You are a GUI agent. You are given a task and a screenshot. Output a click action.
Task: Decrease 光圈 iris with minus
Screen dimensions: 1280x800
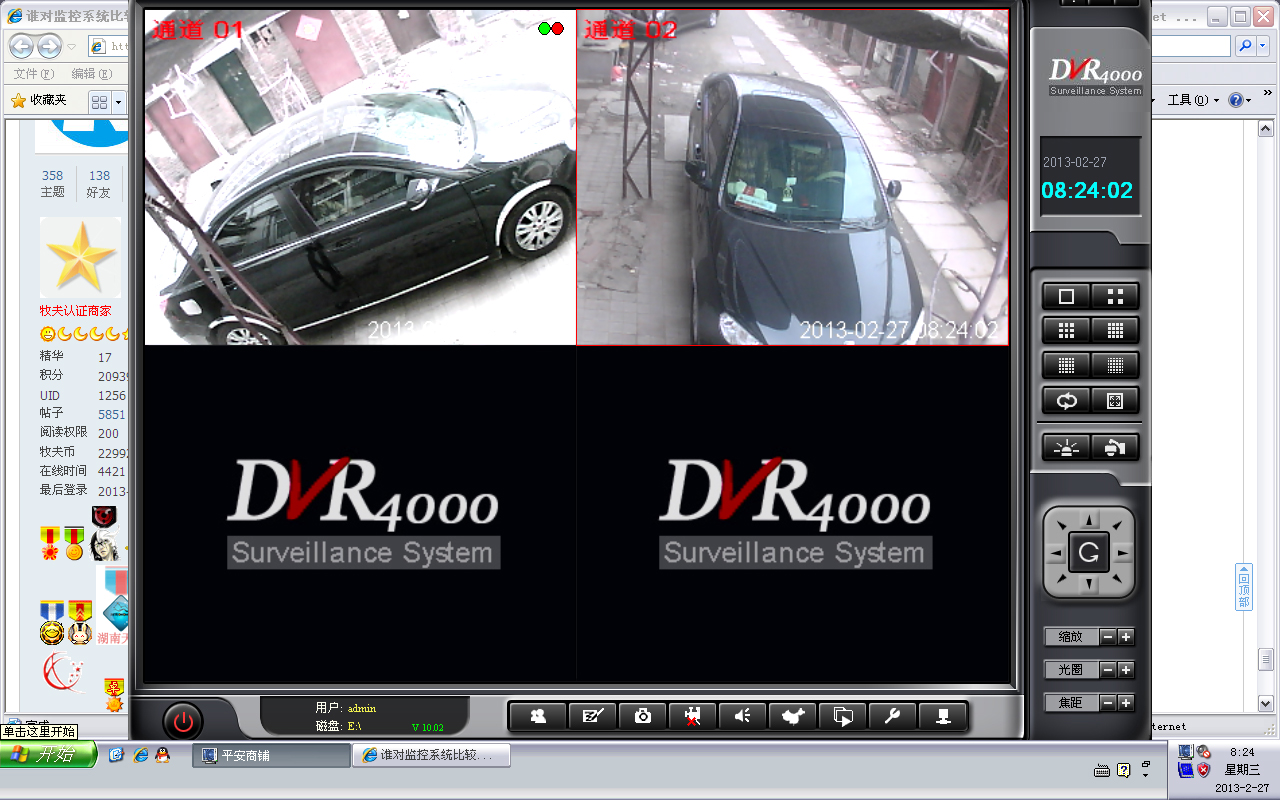[1108, 670]
